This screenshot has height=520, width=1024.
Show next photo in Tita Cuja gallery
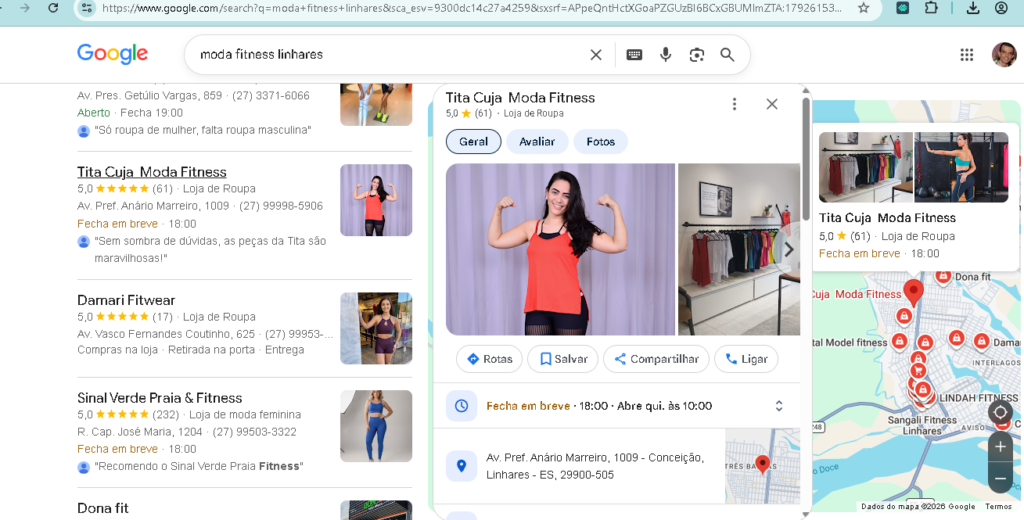[x=789, y=250]
